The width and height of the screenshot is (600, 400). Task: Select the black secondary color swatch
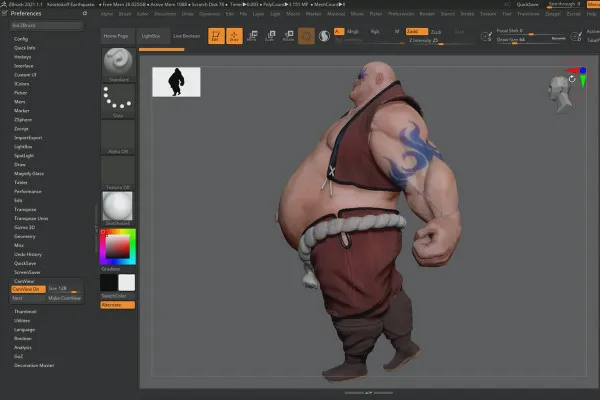click(x=109, y=282)
